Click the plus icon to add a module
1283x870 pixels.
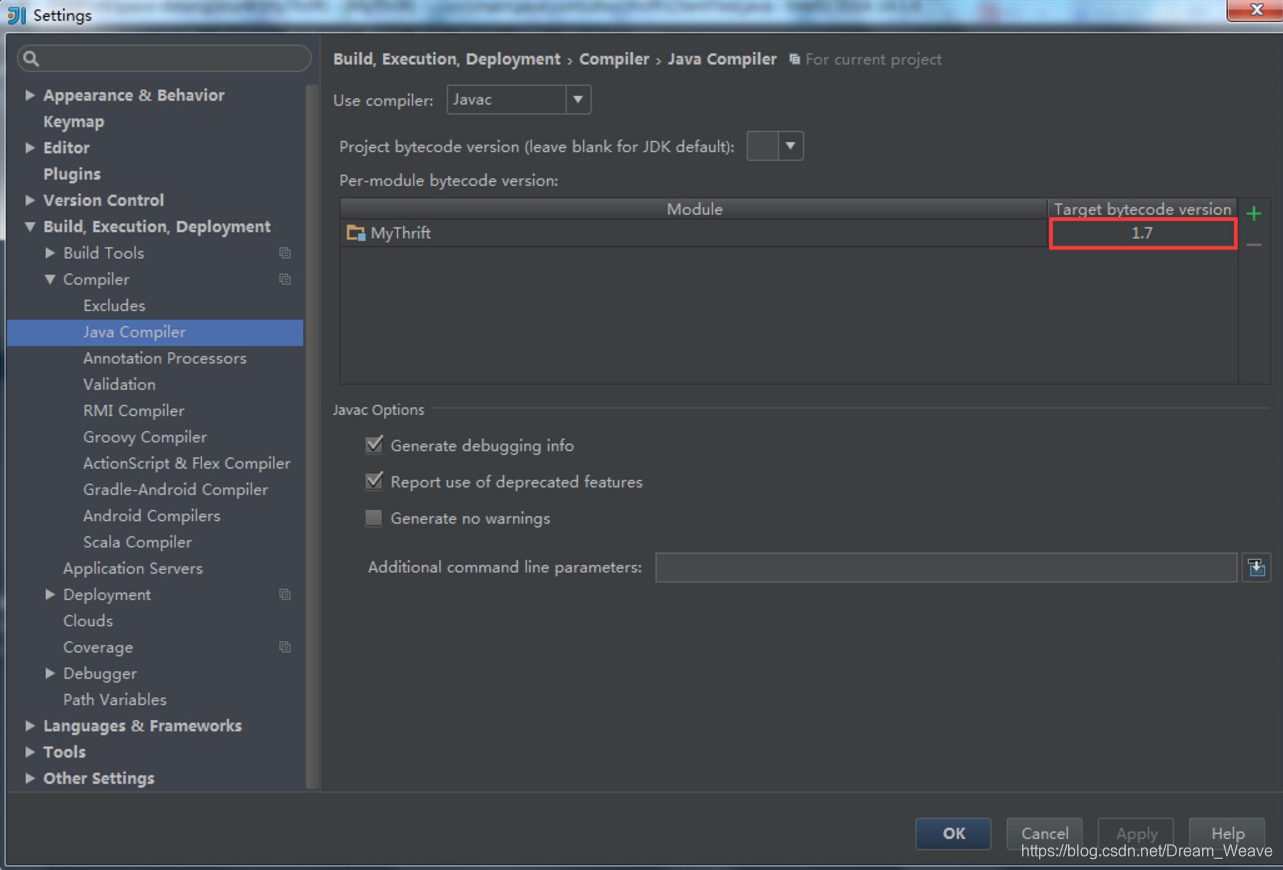coord(1255,212)
